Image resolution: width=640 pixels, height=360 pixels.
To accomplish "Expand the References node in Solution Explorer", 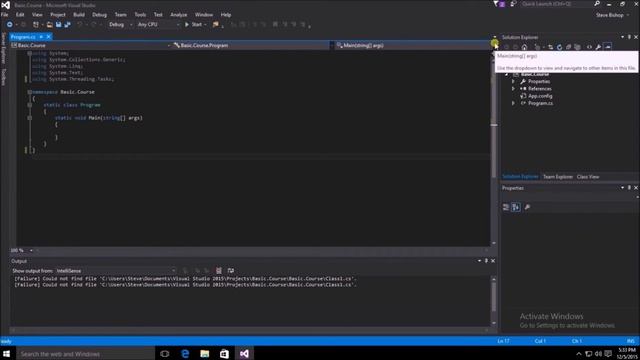I will (x=513, y=89).
